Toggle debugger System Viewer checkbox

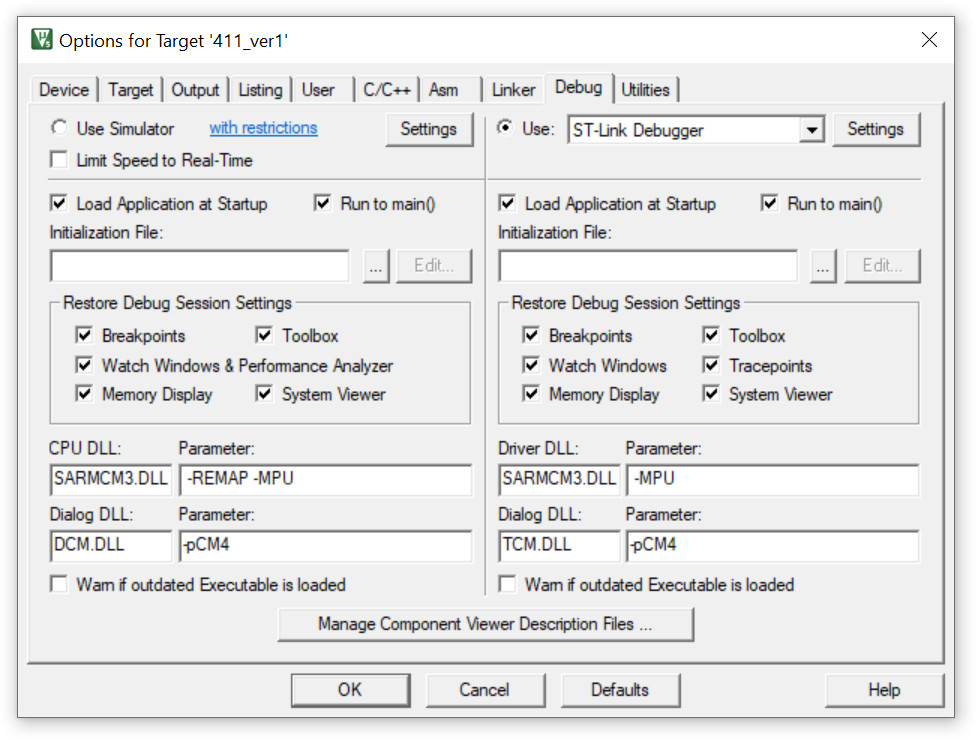coord(711,394)
